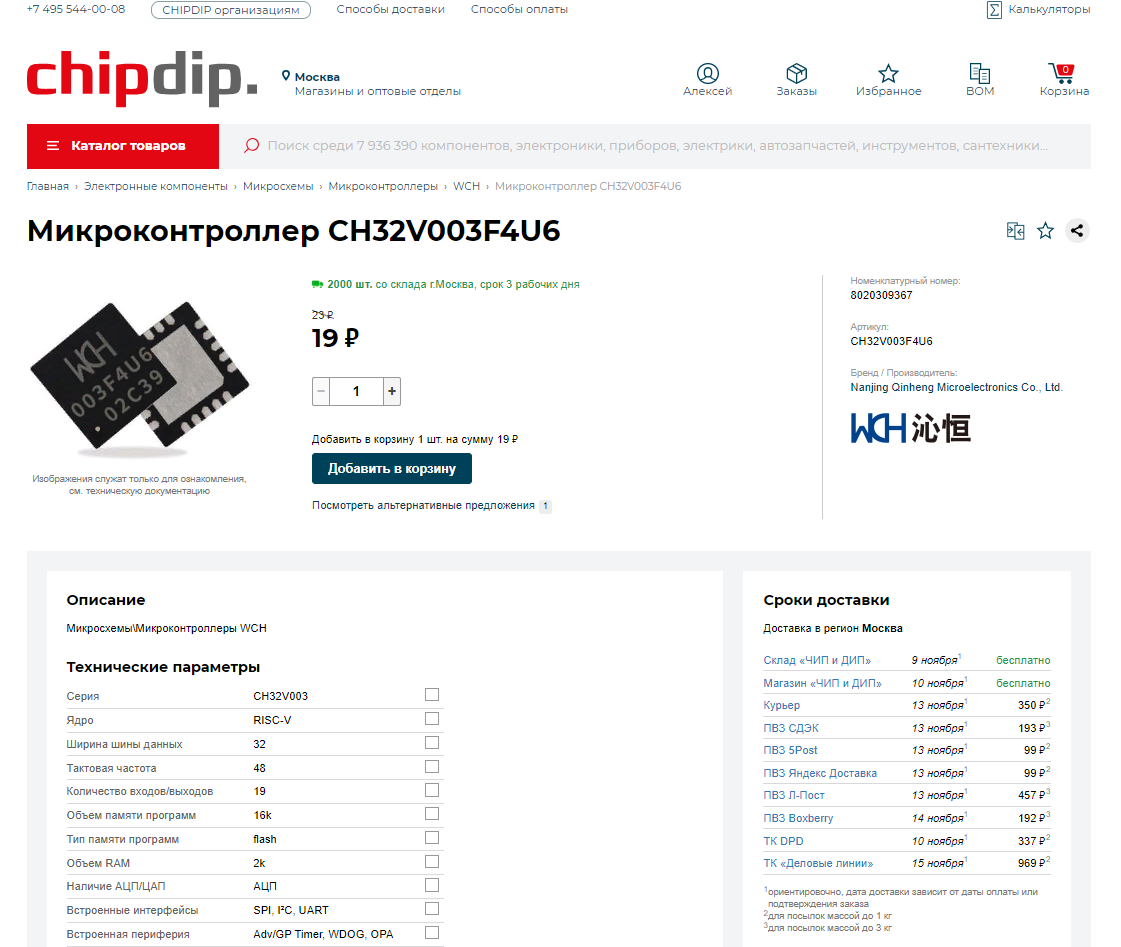The image size is (1121, 947).
Task: Open the Избранное favorites star icon
Action: click(x=888, y=74)
